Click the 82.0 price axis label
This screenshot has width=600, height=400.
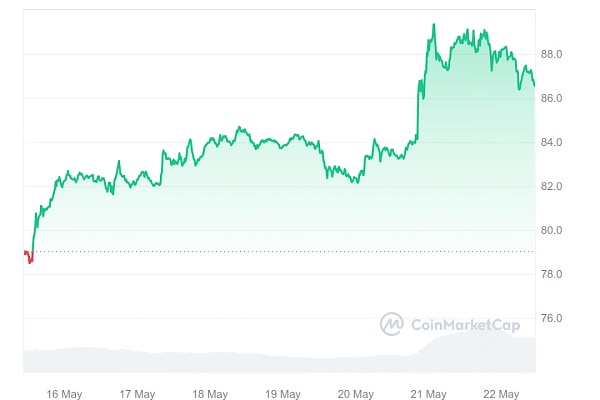pyautogui.click(x=552, y=186)
